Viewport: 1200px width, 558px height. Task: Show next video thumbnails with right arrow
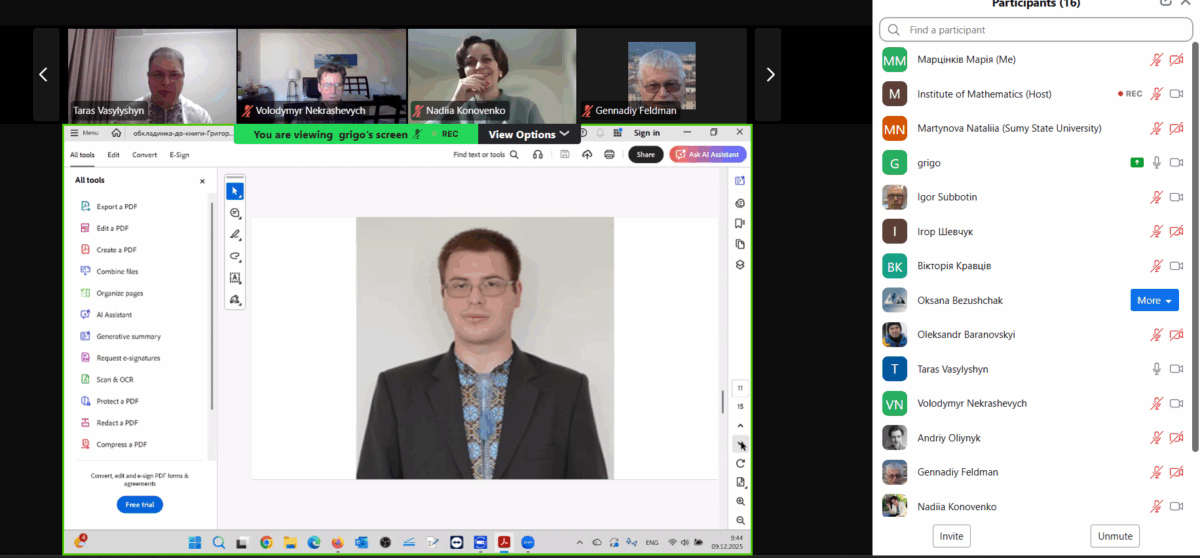point(769,74)
